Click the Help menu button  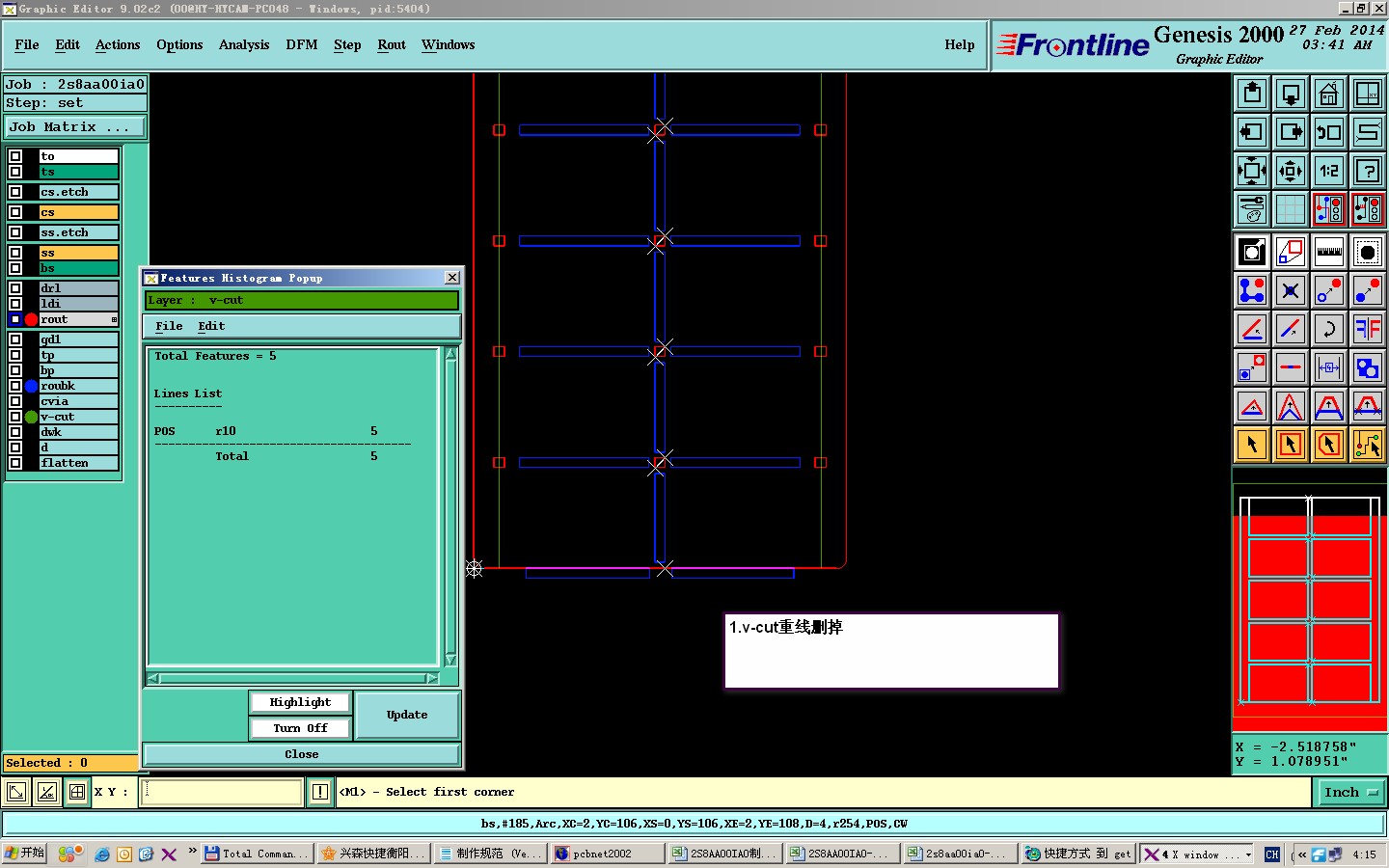tap(960, 45)
